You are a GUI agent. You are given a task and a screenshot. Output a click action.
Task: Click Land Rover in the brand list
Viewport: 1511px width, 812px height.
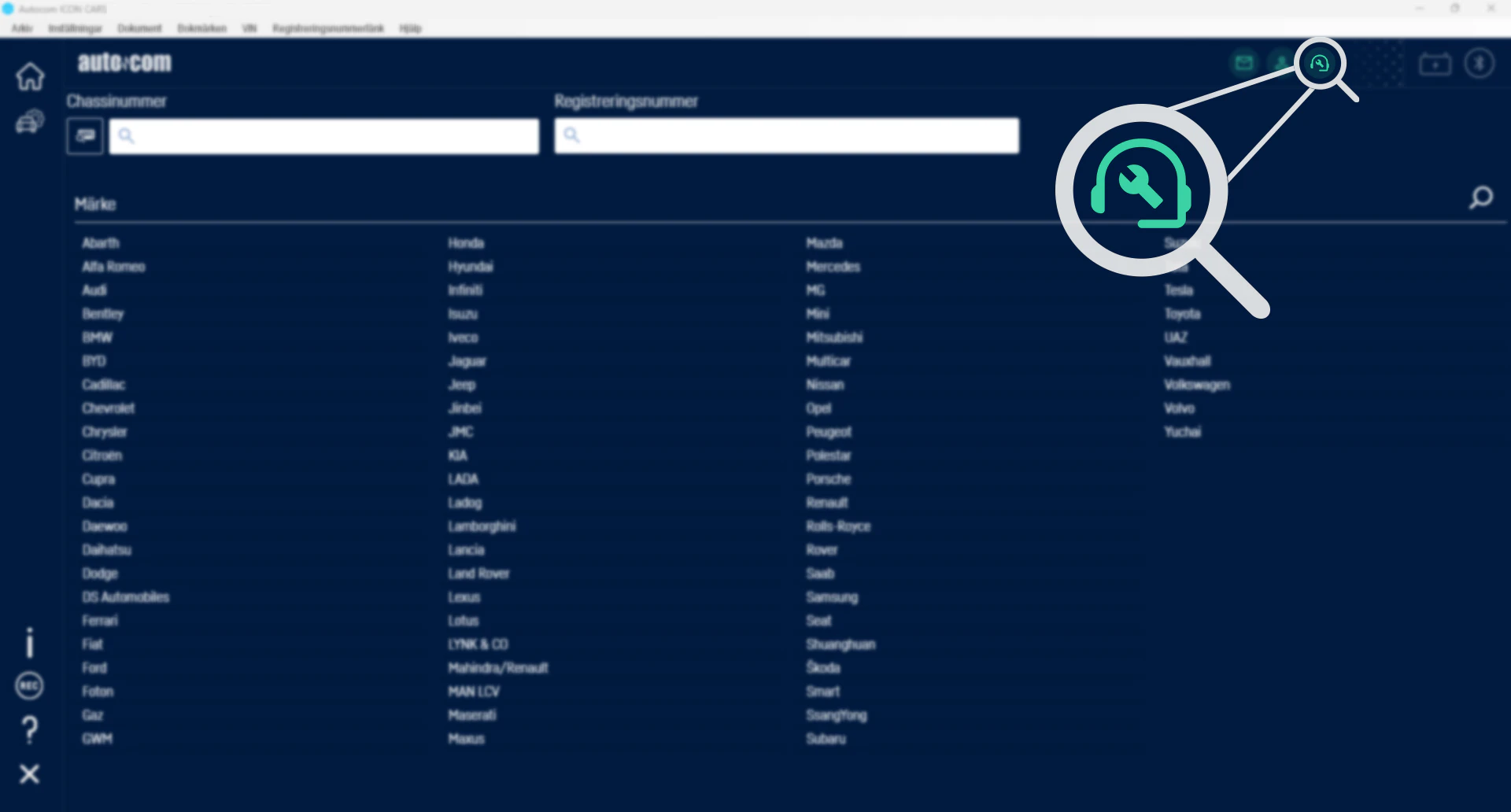pos(478,574)
